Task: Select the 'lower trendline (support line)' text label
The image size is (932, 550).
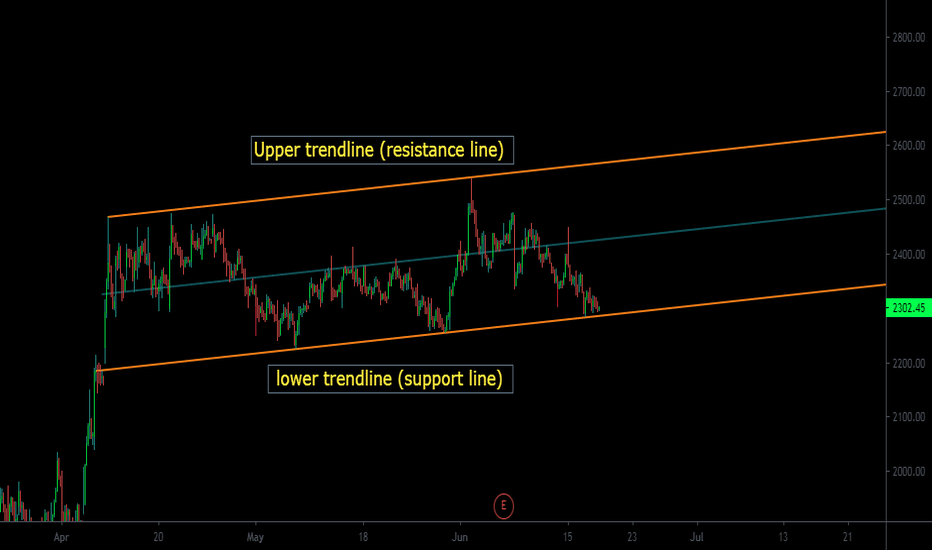Action: pos(391,379)
